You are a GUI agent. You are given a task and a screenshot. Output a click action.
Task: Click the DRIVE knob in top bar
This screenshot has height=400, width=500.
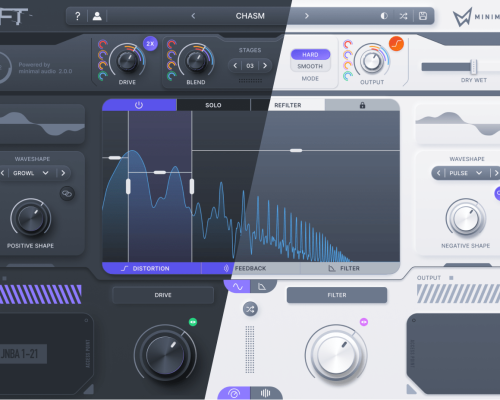pos(127,61)
